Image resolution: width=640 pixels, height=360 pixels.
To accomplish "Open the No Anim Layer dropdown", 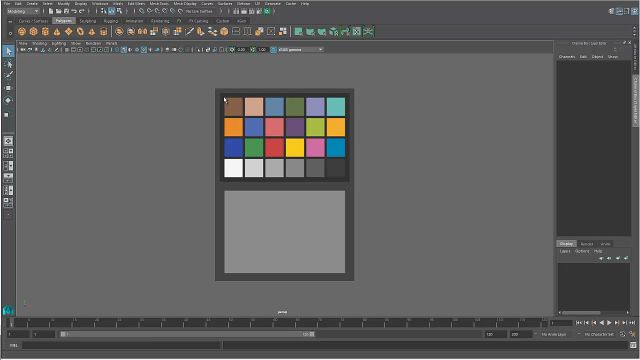I will (553, 334).
